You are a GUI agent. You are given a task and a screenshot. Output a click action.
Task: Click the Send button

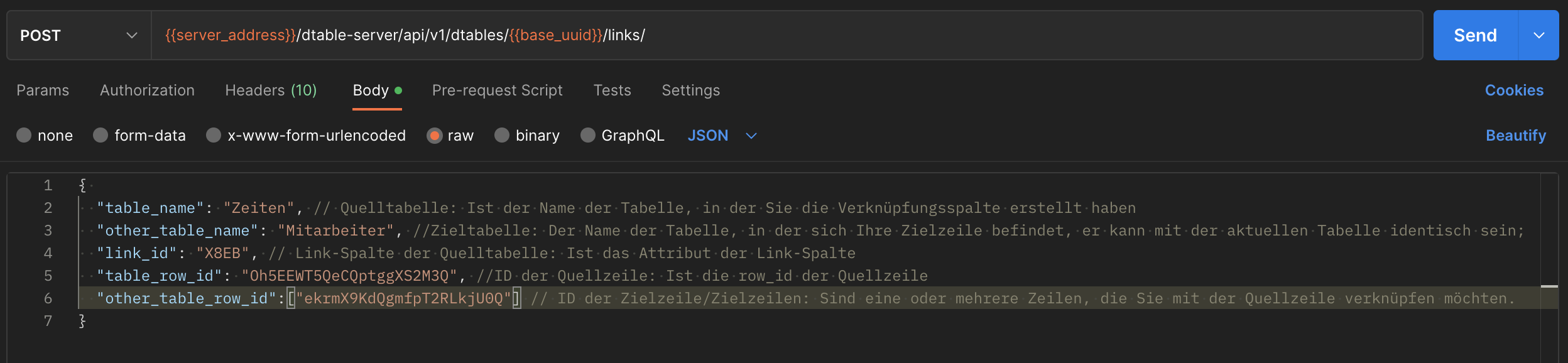pos(1475,35)
